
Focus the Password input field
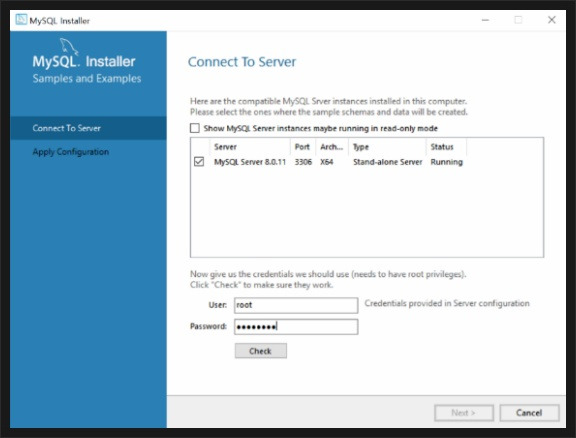tap(296, 327)
